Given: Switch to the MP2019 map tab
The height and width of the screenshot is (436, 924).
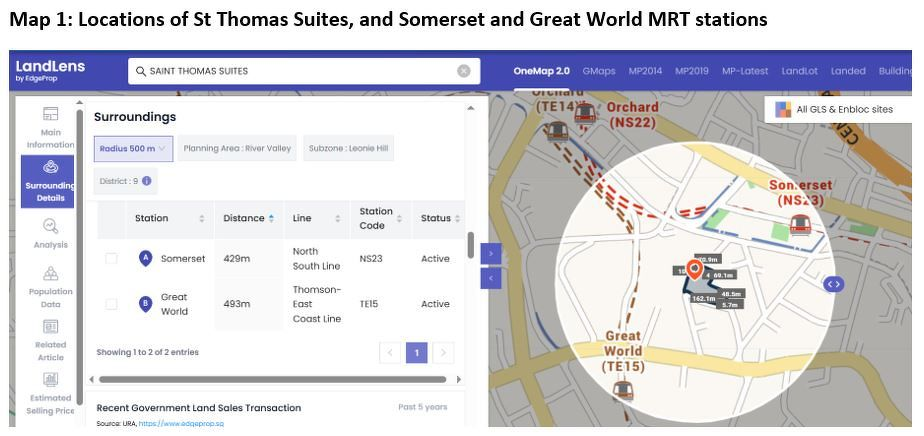Looking at the screenshot, I should coord(691,71).
